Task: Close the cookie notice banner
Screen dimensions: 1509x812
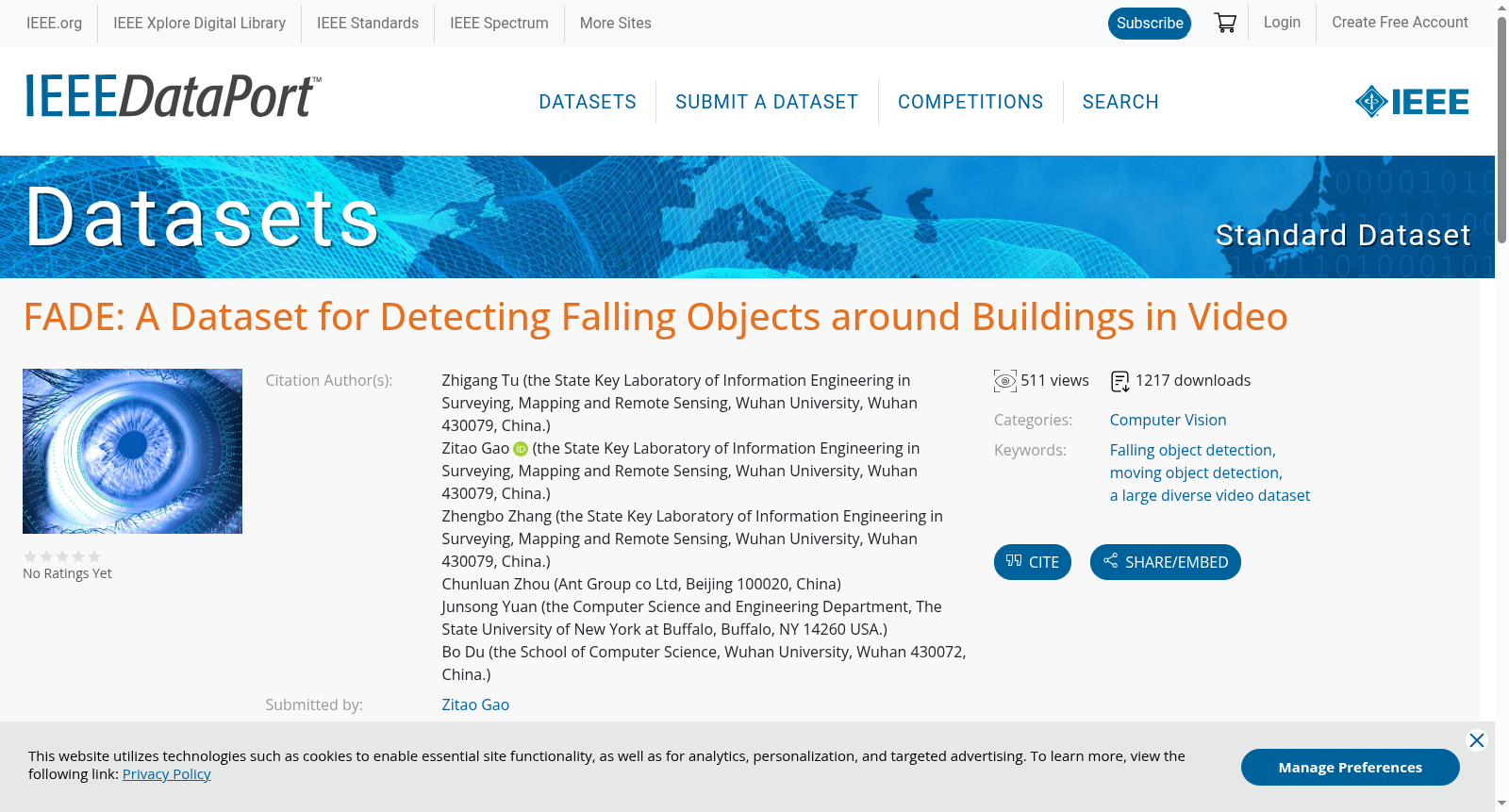Action: pos(1477,740)
